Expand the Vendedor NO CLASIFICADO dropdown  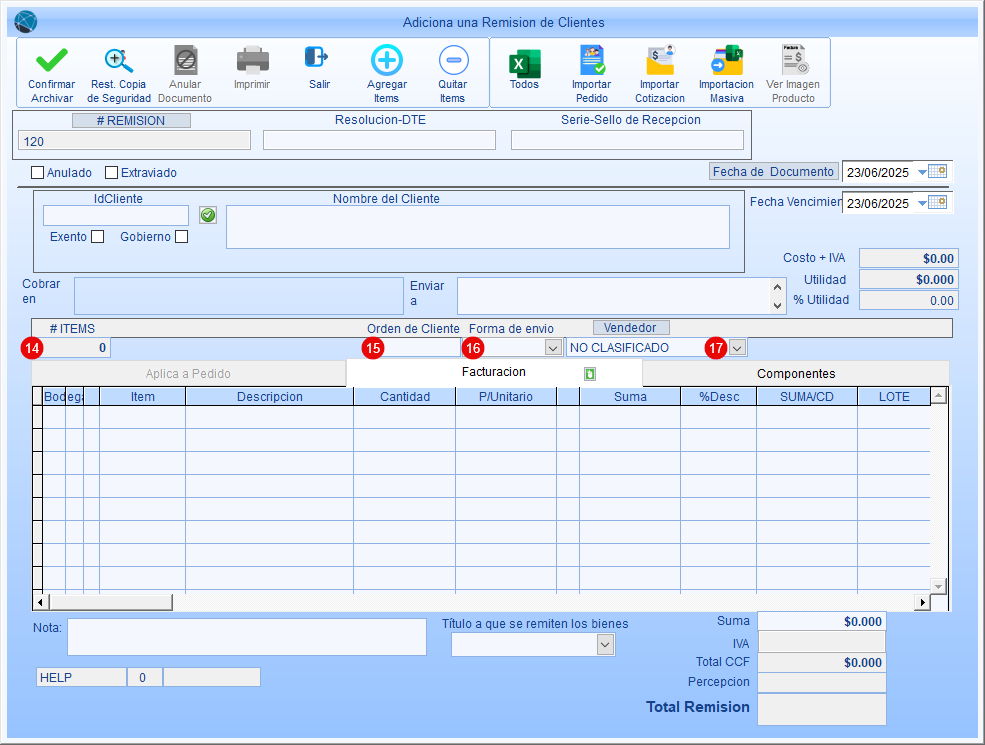(737, 348)
